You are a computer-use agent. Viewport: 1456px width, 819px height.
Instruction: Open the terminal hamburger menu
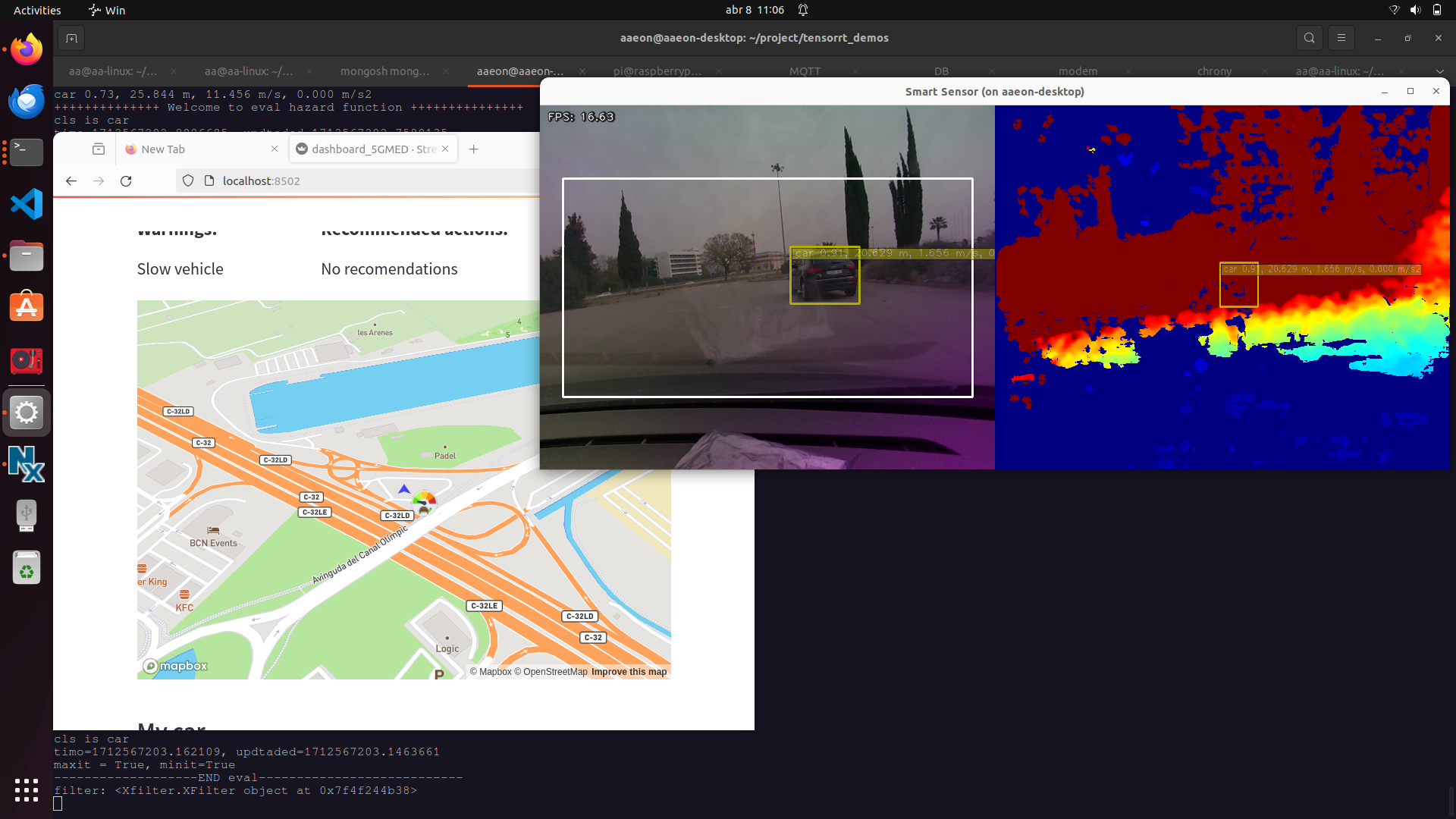(1341, 38)
